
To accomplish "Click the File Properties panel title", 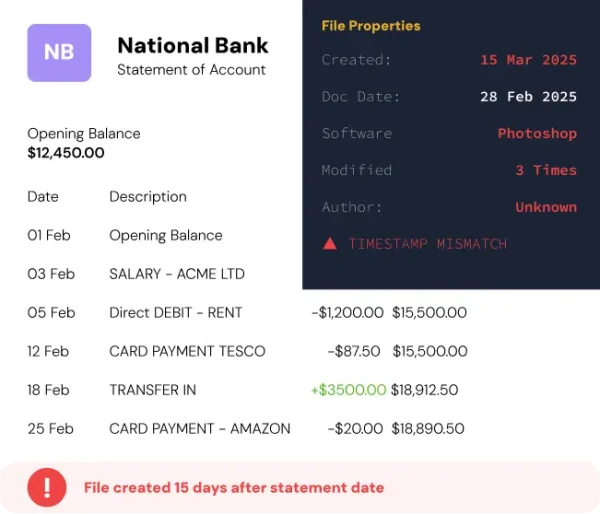I will [x=371, y=26].
